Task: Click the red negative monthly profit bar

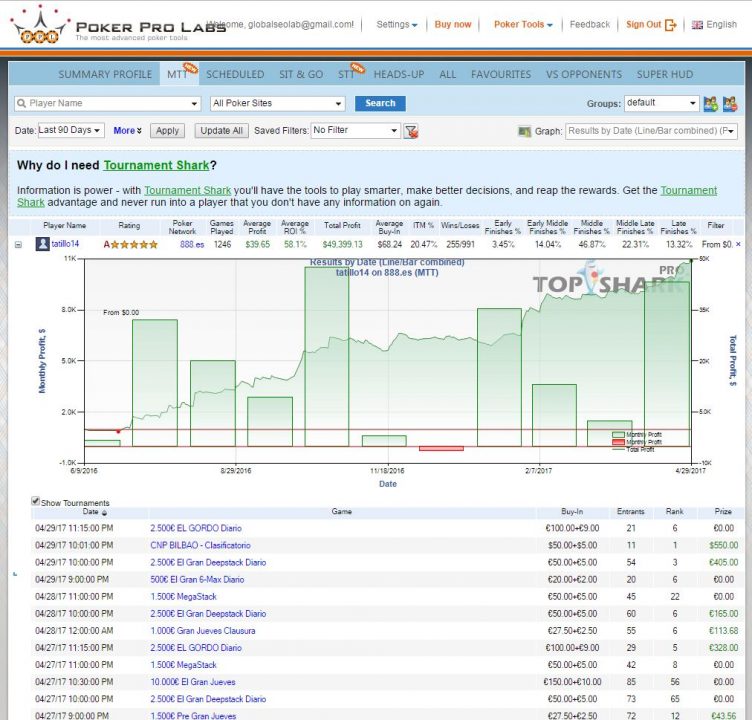Action: pyautogui.click(x=440, y=448)
